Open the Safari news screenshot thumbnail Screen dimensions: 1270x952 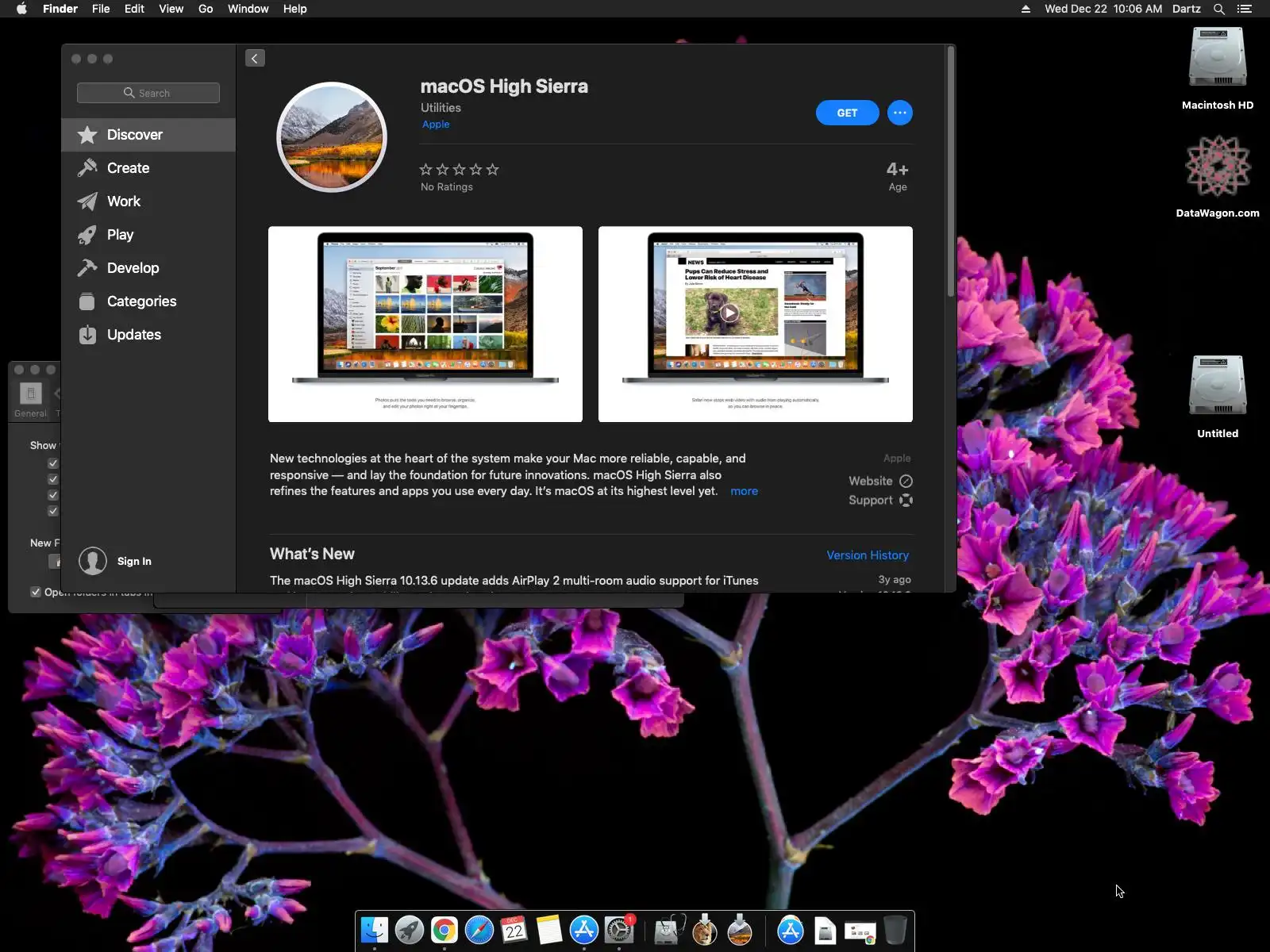pyautogui.click(x=756, y=324)
